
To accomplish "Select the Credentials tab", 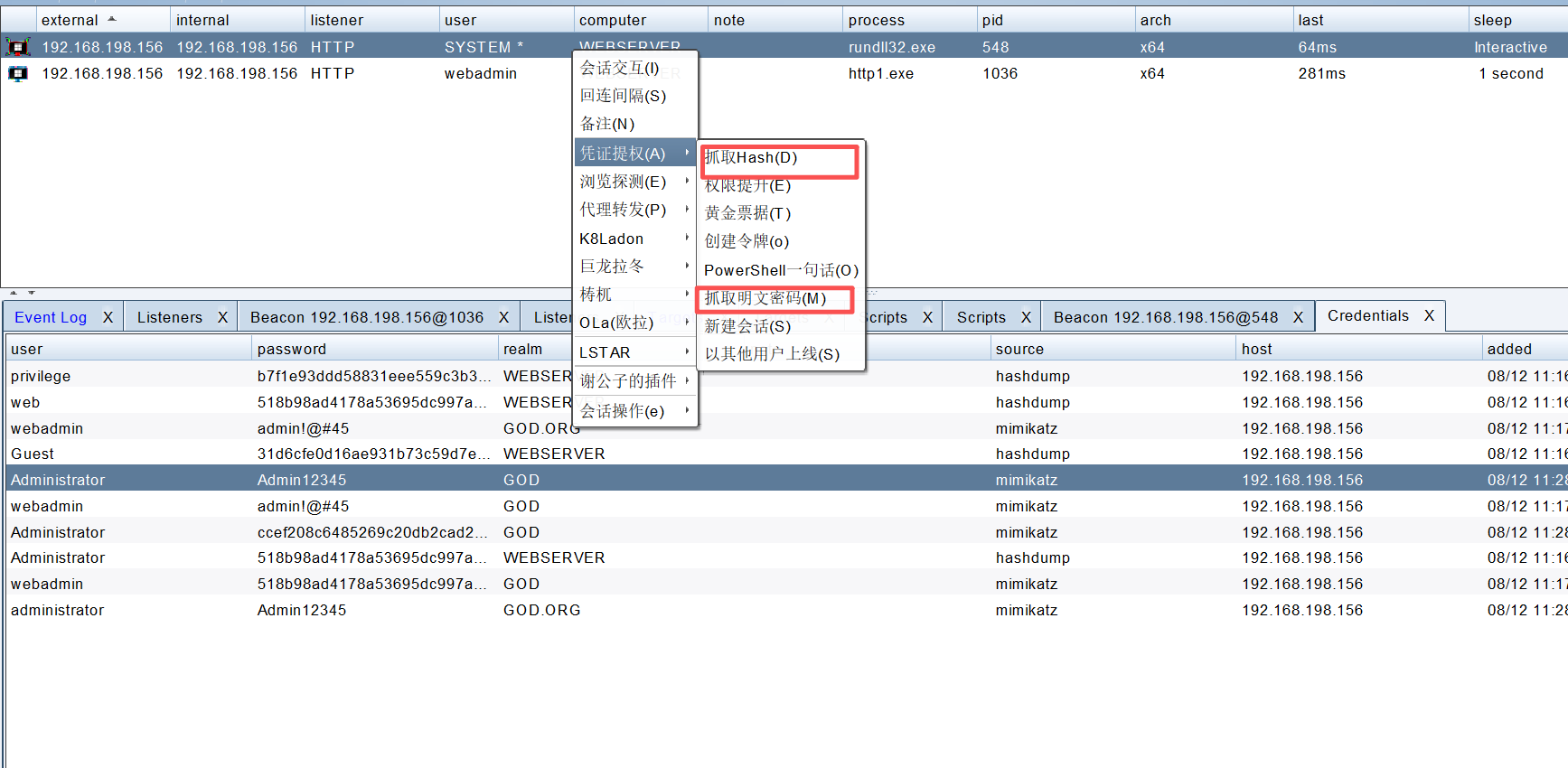I will (1368, 315).
